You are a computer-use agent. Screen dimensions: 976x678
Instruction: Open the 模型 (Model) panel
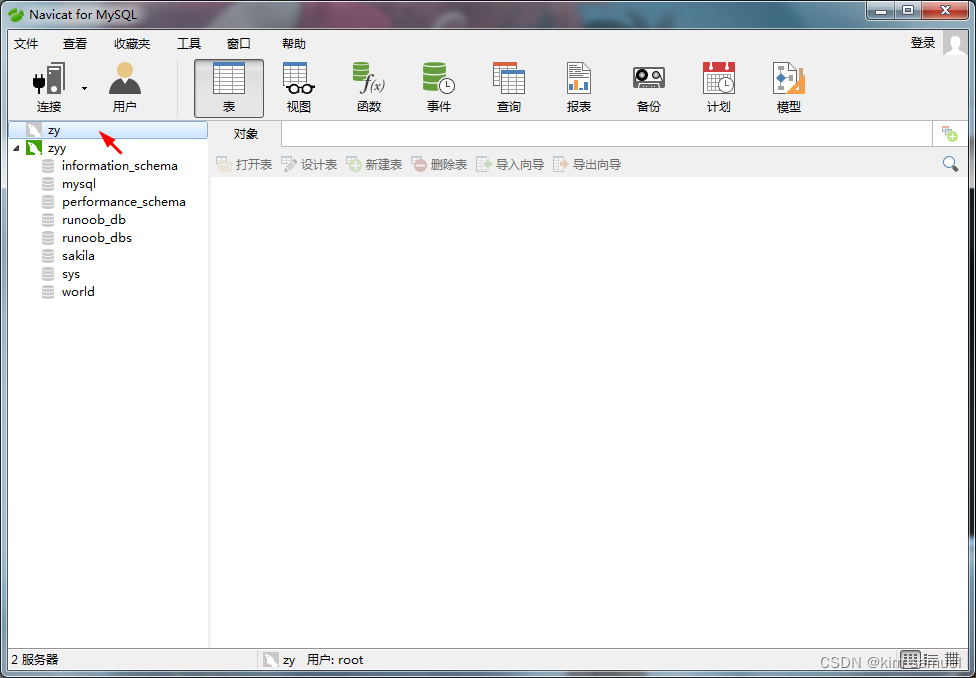[788, 85]
